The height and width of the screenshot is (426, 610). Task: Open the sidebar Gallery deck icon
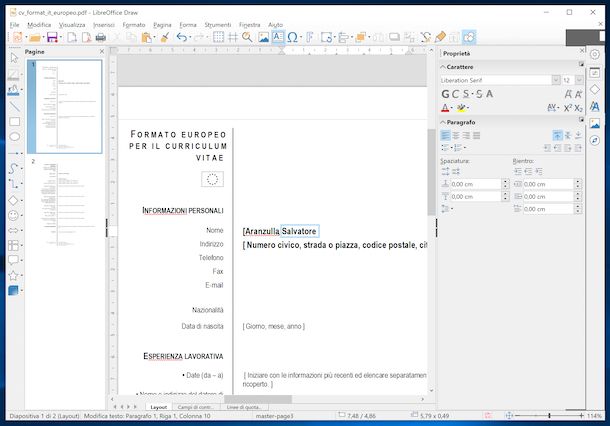[594, 123]
